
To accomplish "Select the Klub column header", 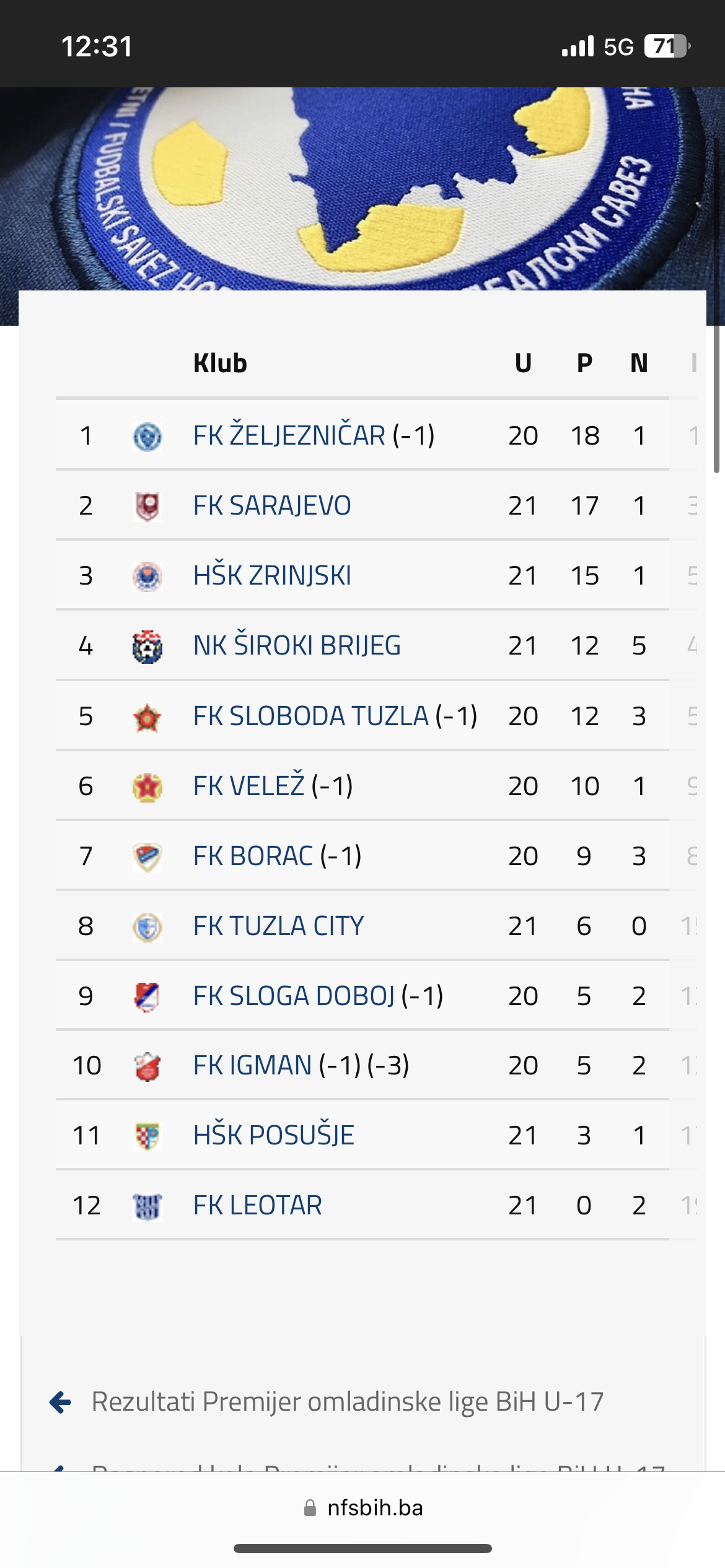I will pos(220,363).
